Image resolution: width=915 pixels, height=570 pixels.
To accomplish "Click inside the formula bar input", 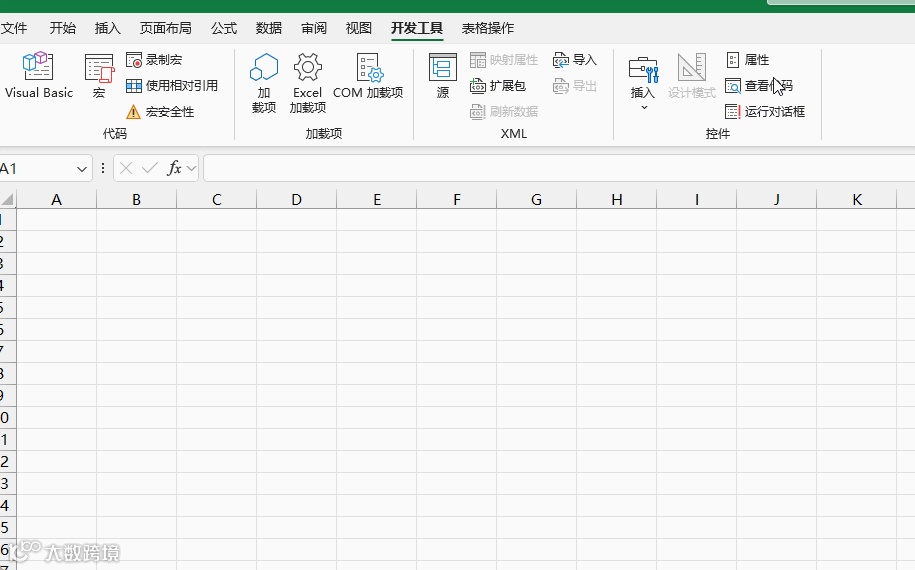I will tap(559, 169).
